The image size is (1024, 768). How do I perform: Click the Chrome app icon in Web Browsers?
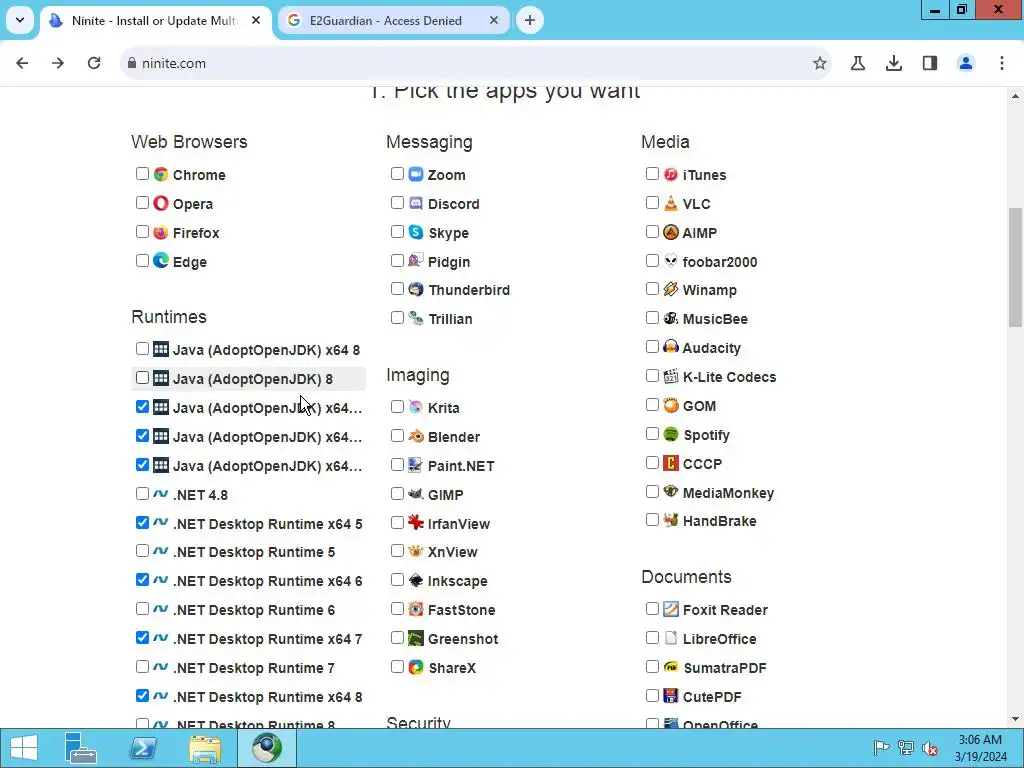pyautogui.click(x=161, y=174)
